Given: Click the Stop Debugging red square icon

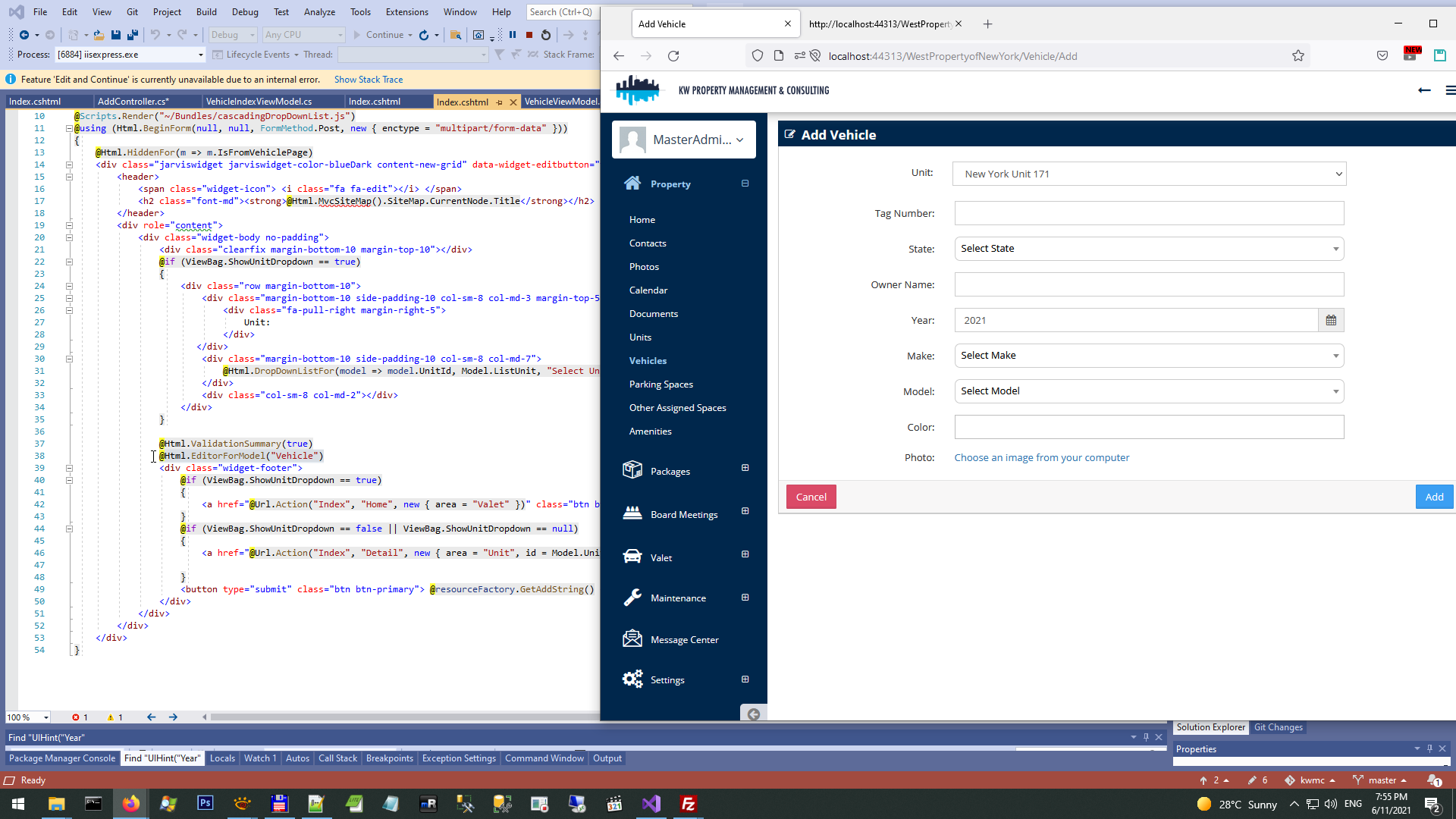Looking at the screenshot, I should pyautogui.click(x=529, y=35).
